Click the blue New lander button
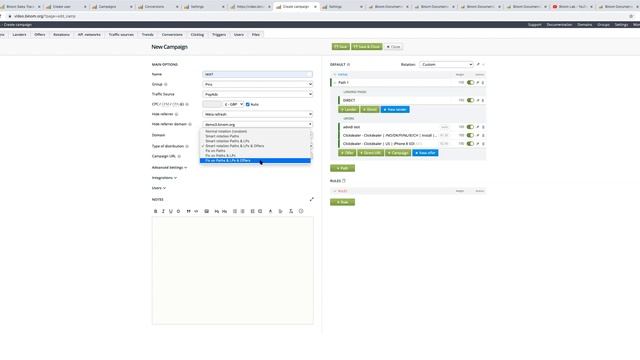The width and height of the screenshot is (640, 360). coord(395,109)
